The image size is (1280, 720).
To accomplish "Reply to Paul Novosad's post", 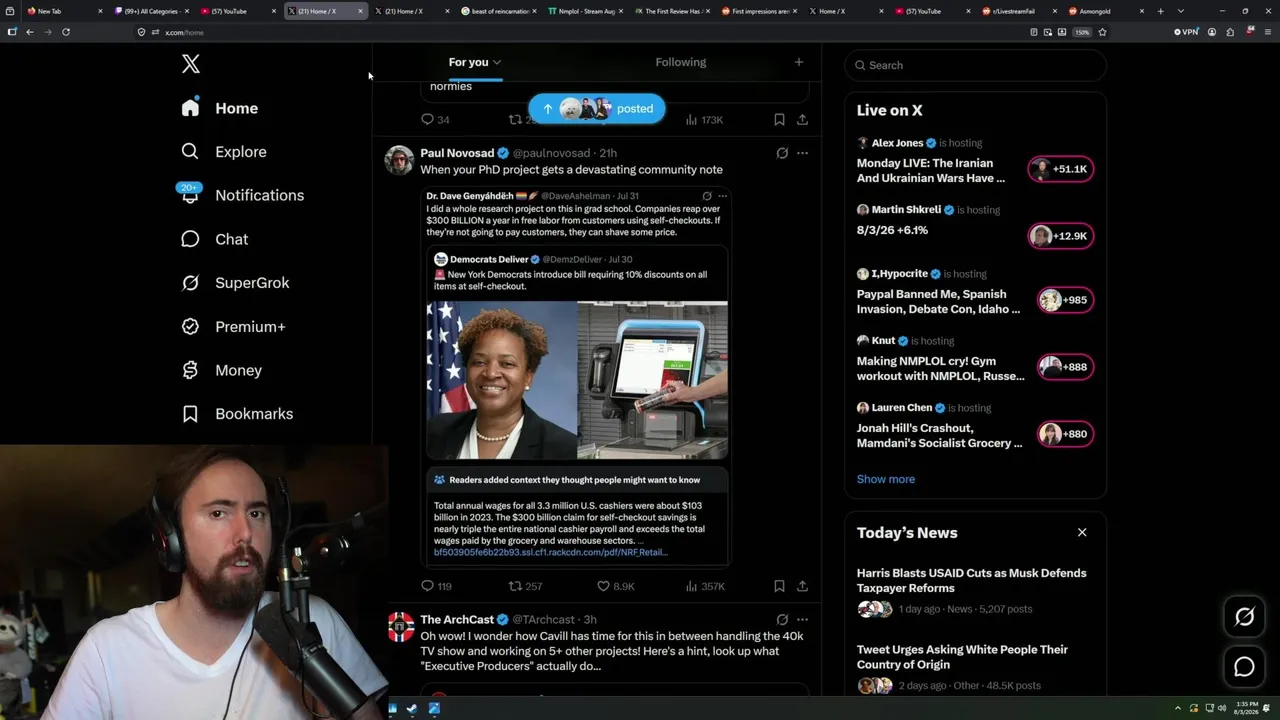I will coord(436,586).
